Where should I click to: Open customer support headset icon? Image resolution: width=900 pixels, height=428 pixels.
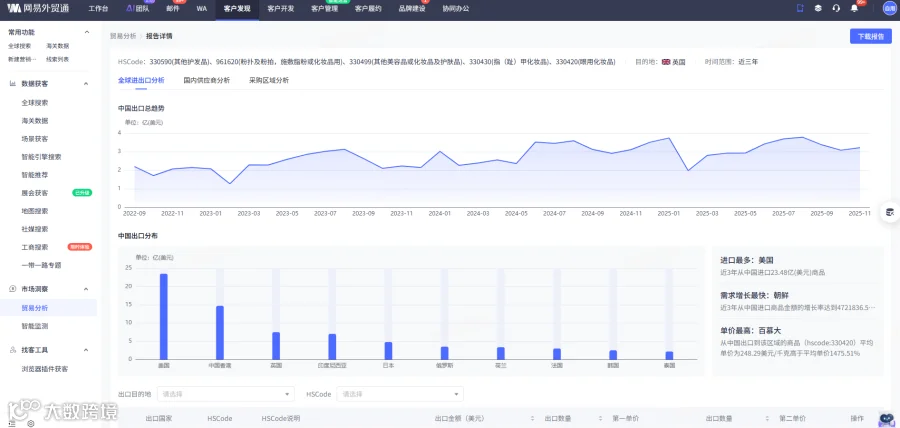pyautogui.click(x=836, y=9)
